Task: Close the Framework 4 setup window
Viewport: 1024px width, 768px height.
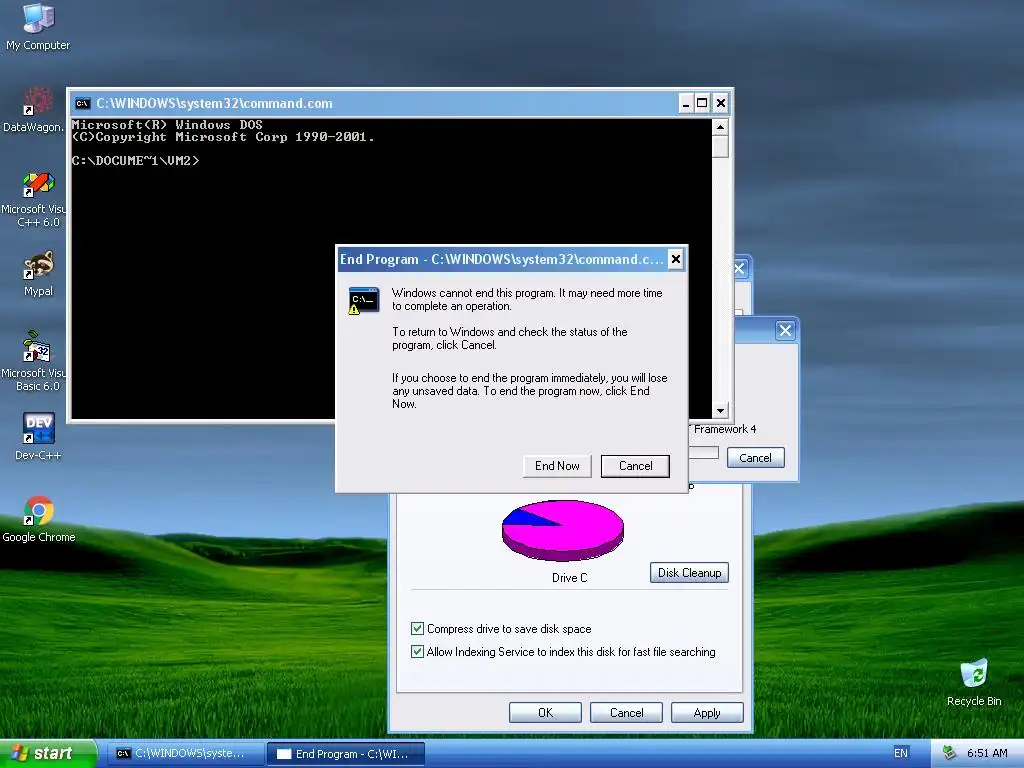Action: pyautogui.click(x=785, y=330)
